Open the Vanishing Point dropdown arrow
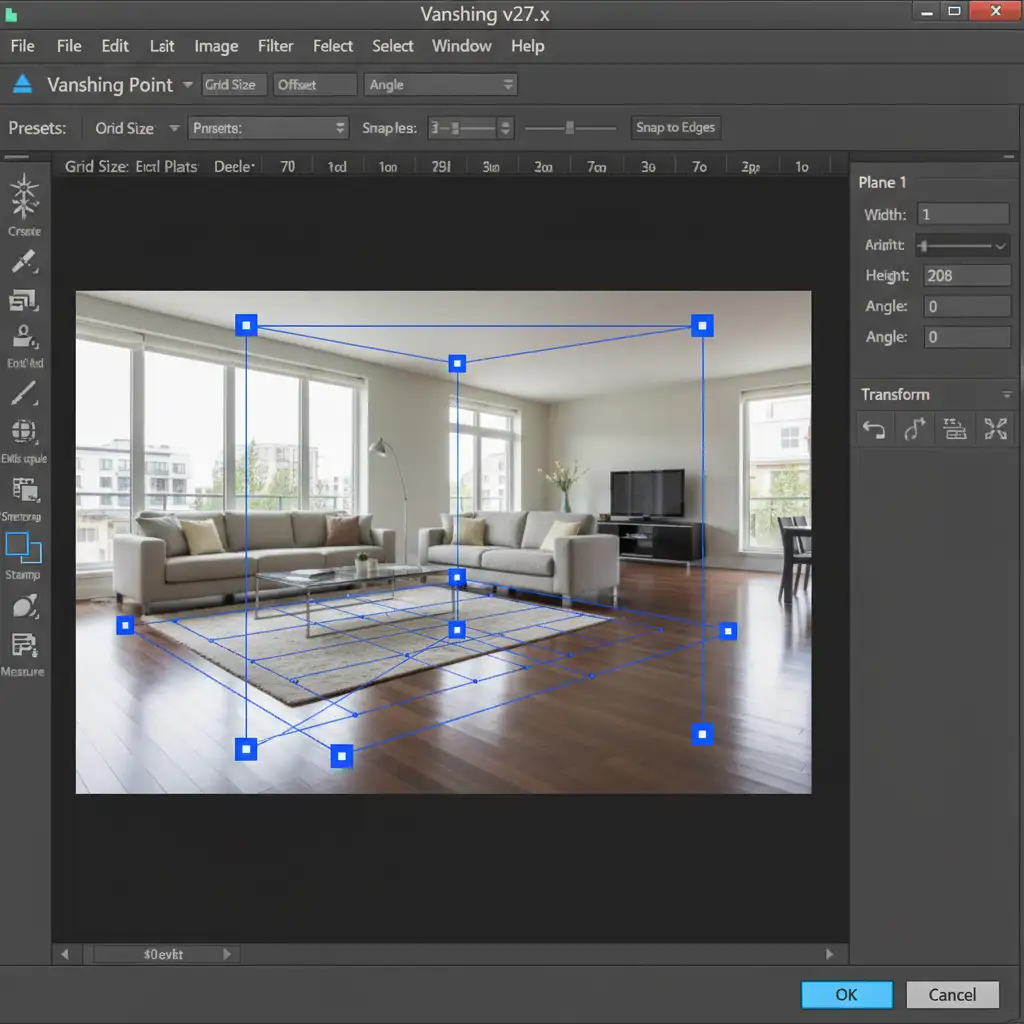Image resolution: width=1024 pixels, height=1024 pixels. pyautogui.click(x=187, y=85)
